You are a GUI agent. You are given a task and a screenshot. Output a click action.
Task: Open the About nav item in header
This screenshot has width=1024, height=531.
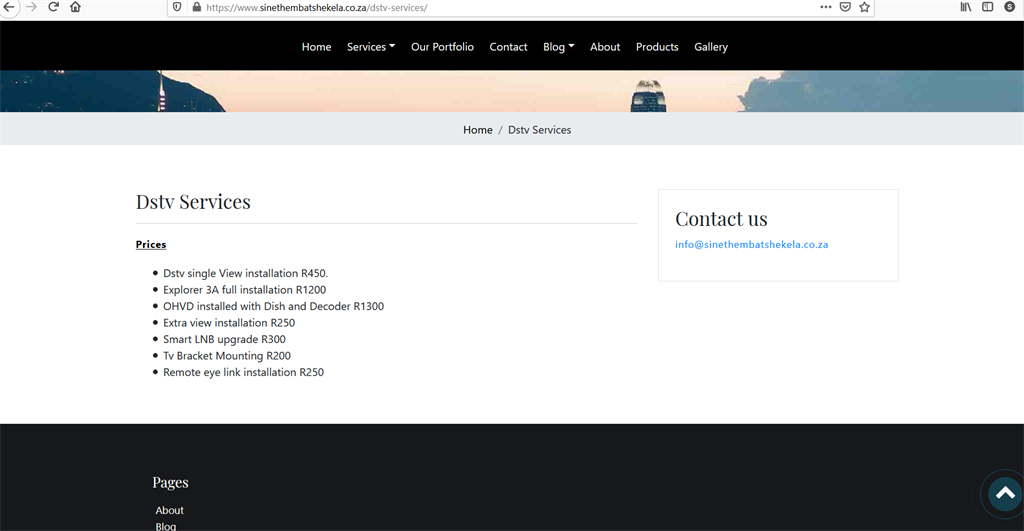[605, 47]
